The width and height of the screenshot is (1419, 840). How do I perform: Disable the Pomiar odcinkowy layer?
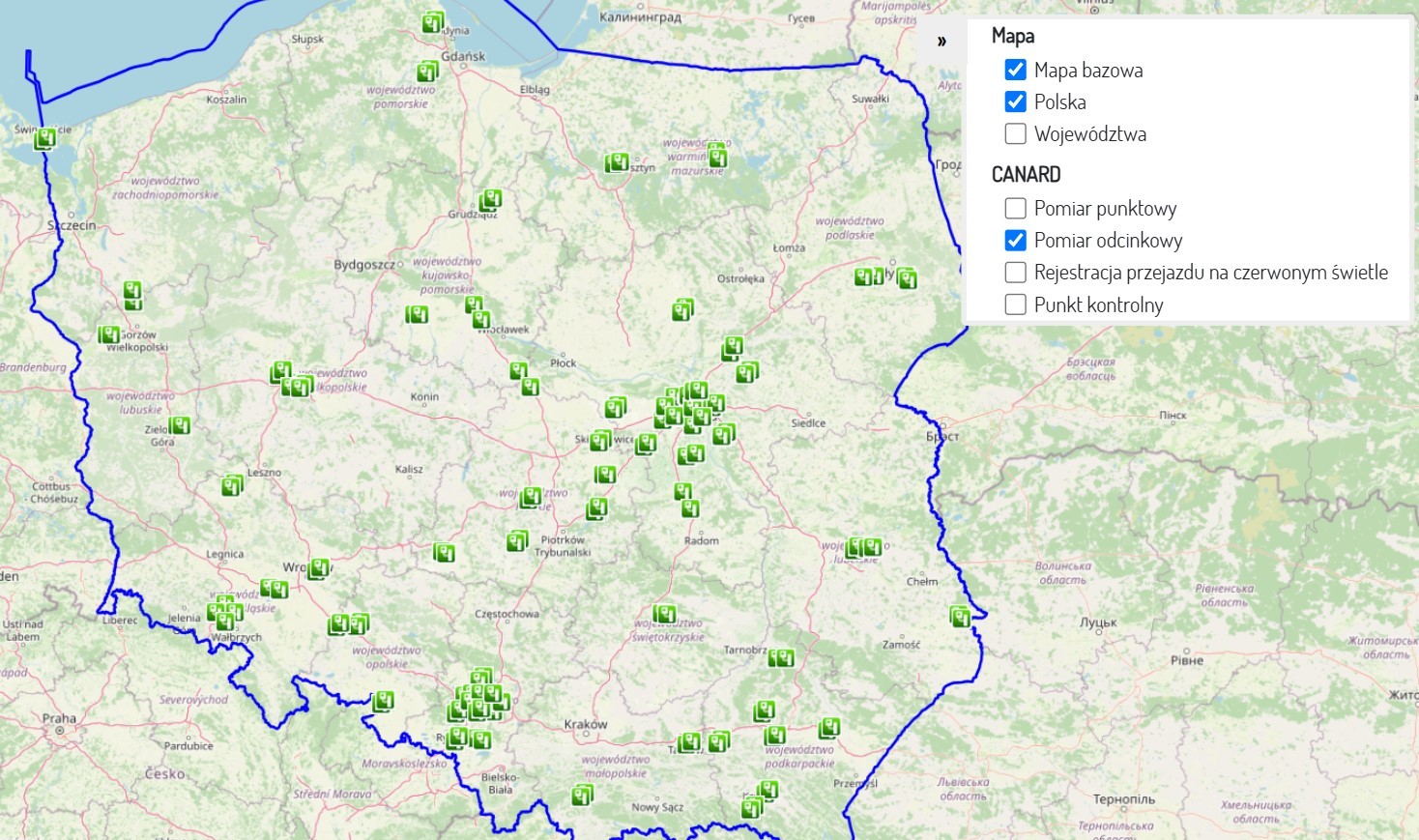coord(1015,240)
